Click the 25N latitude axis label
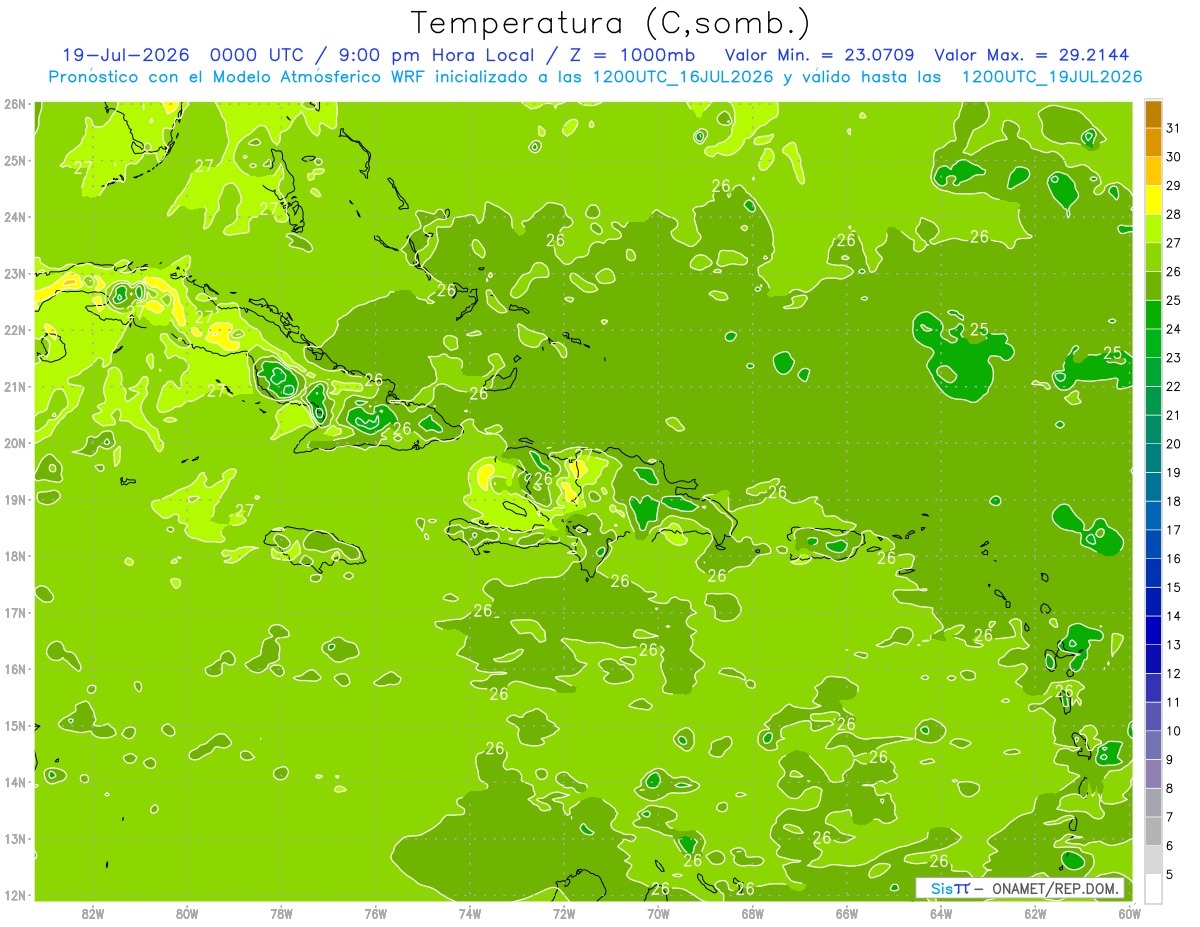The height and width of the screenshot is (927, 1200). (x=14, y=160)
